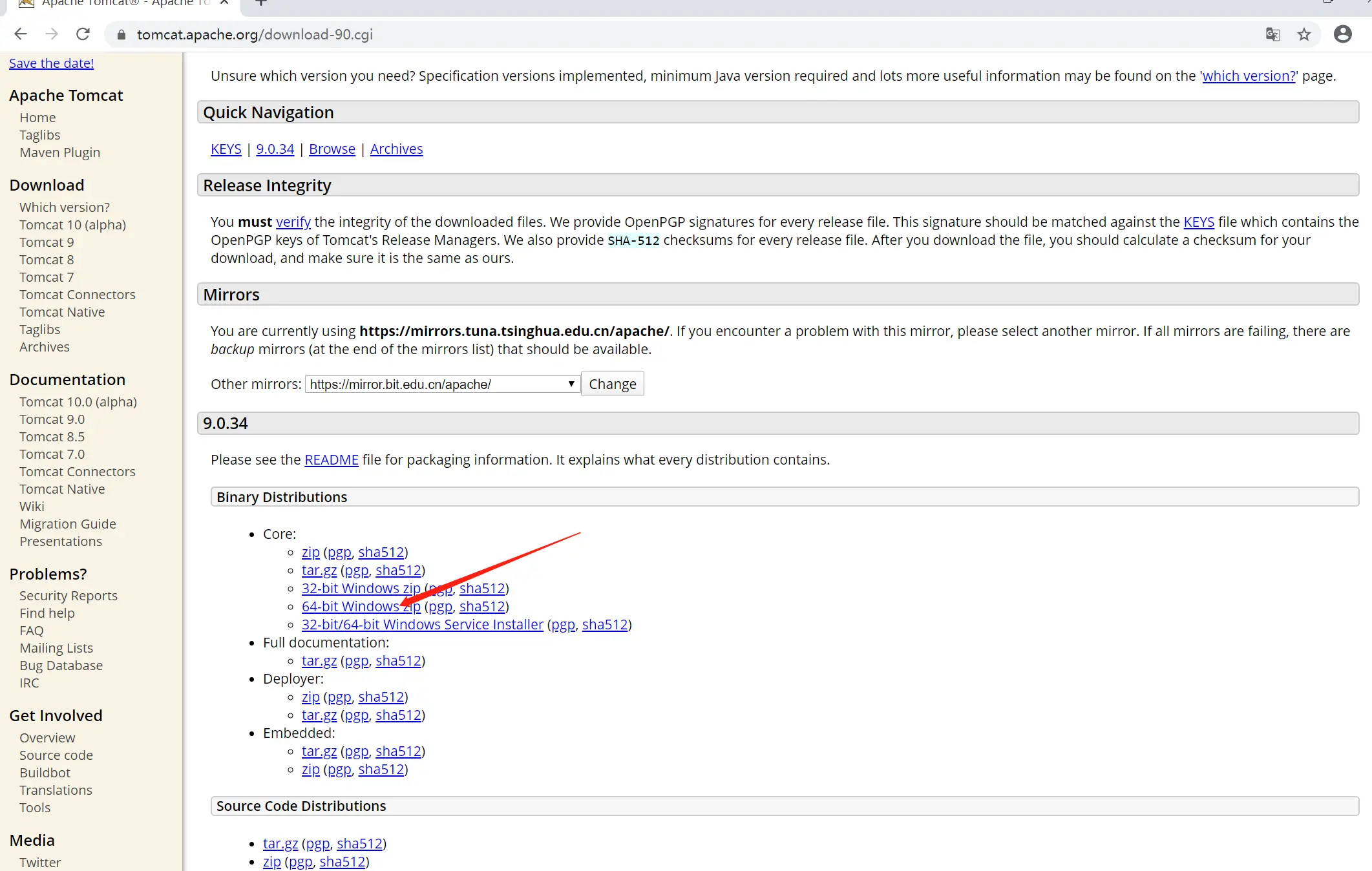Open Security Reports in sidebar
The width and height of the screenshot is (1372, 871).
pyautogui.click(x=69, y=596)
